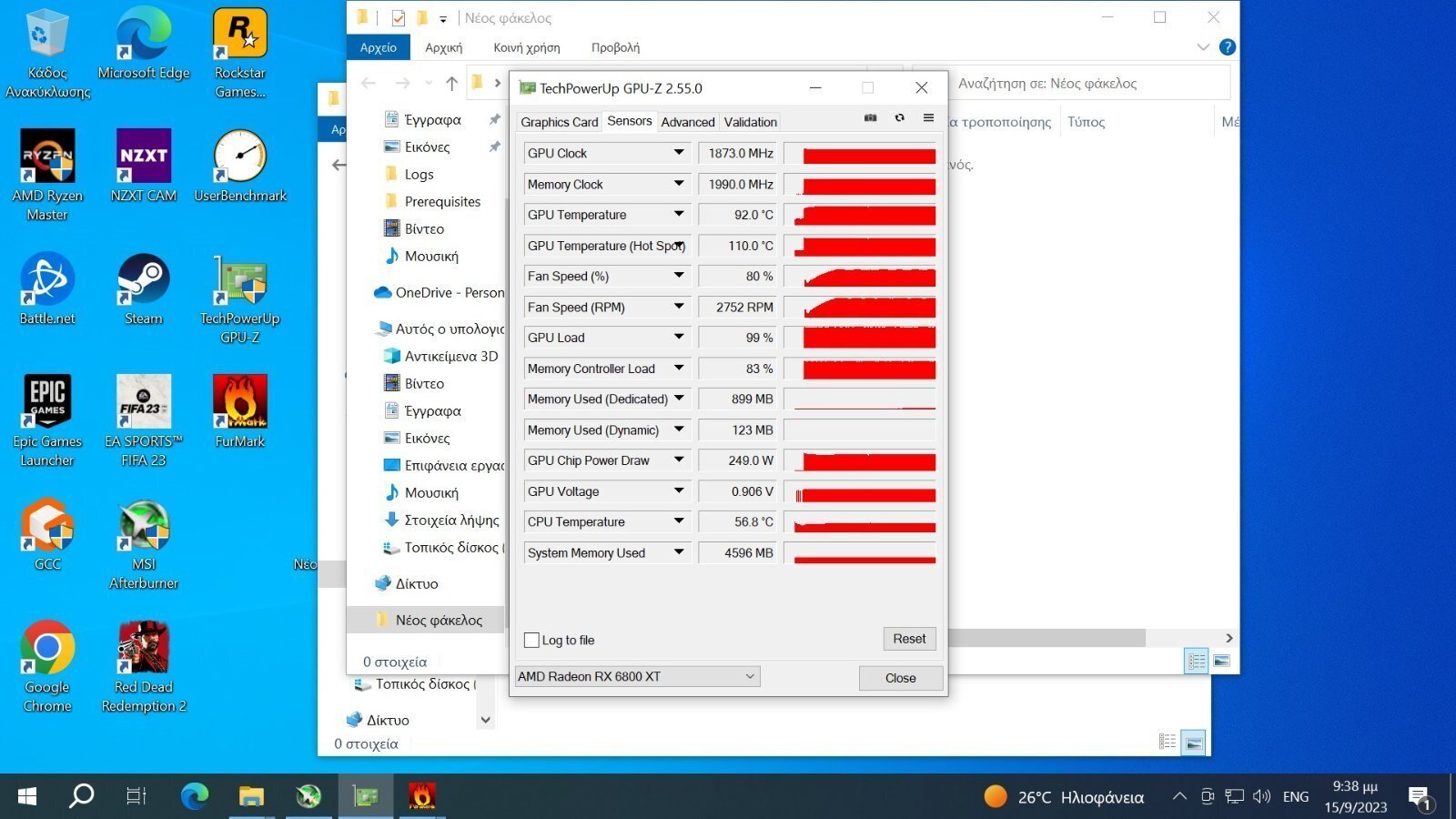Open Epic Games Launcher desktop icon
Screen dimensions: 1456x819
click(47, 421)
